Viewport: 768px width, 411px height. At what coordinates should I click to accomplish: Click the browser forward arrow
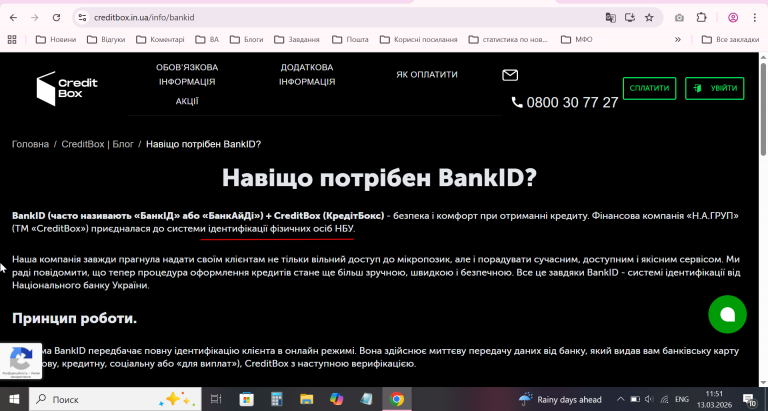click(x=34, y=18)
